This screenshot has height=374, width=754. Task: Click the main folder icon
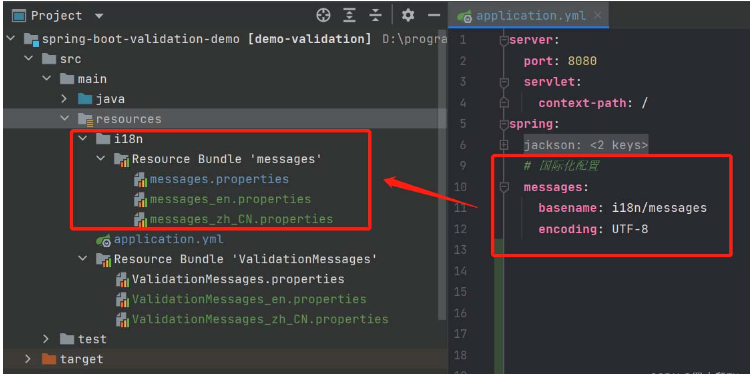pyautogui.click(x=67, y=79)
